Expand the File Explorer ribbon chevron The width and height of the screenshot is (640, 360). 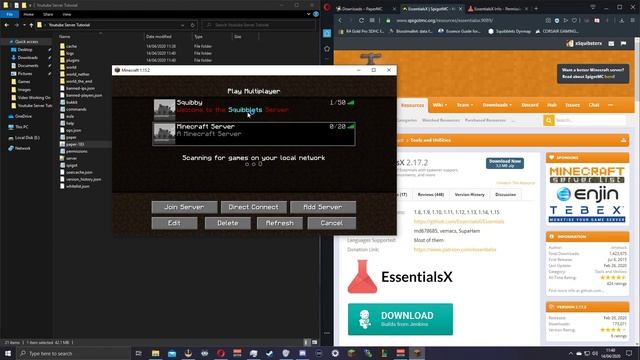coord(309,14)
